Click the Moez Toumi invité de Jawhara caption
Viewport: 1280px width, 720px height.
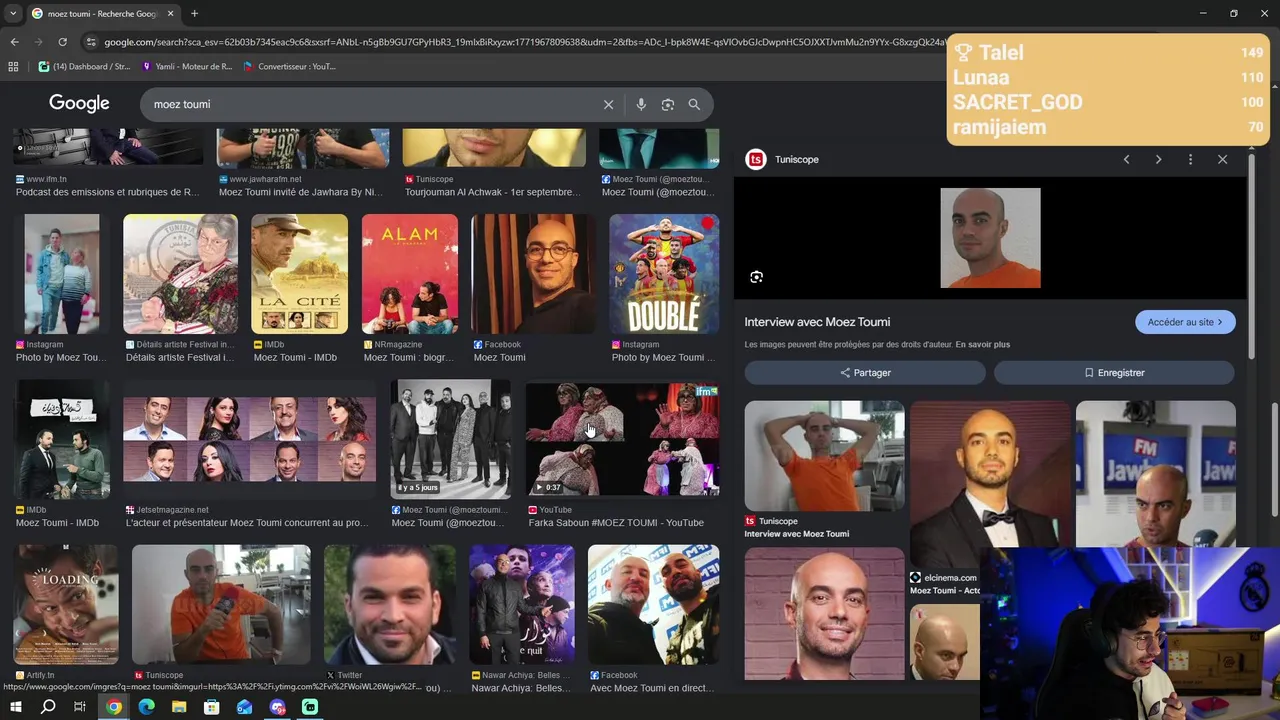[x=301, y=192]
